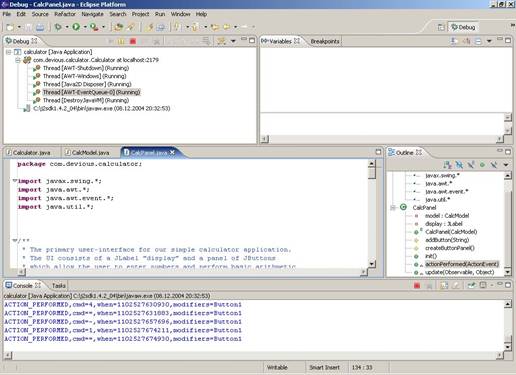This screenshot has height=375, width=516.
Task: Switch to the CalcModel.java editor tab
Action: click(87, 153)
